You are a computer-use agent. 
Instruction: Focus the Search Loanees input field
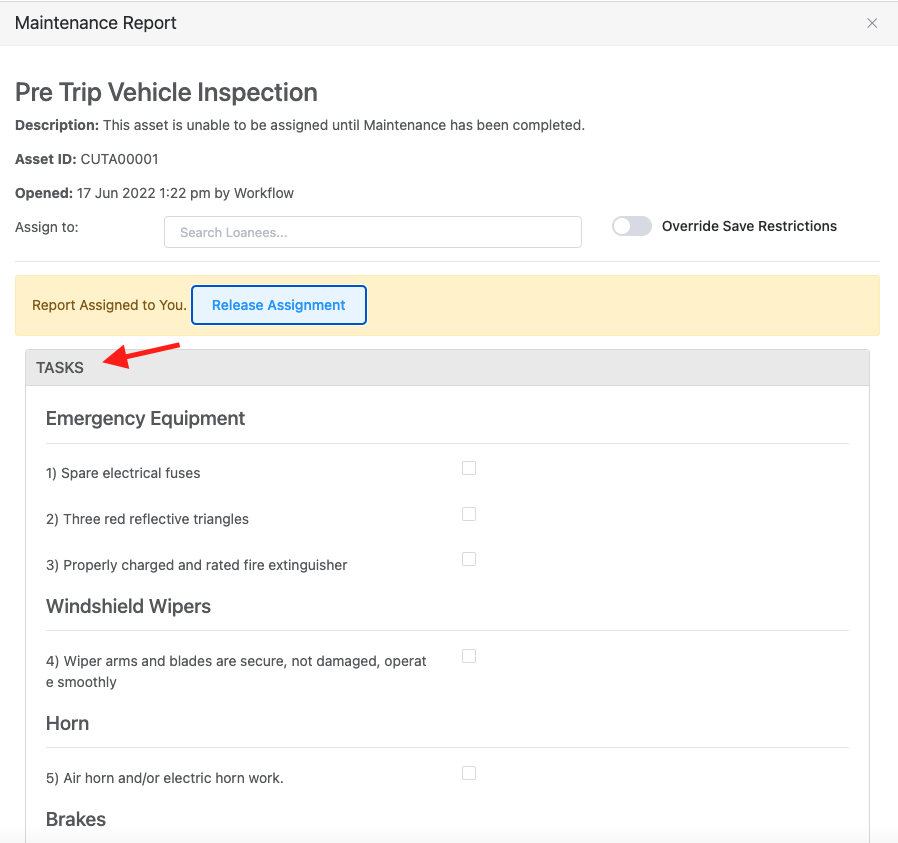pos(372,232)
